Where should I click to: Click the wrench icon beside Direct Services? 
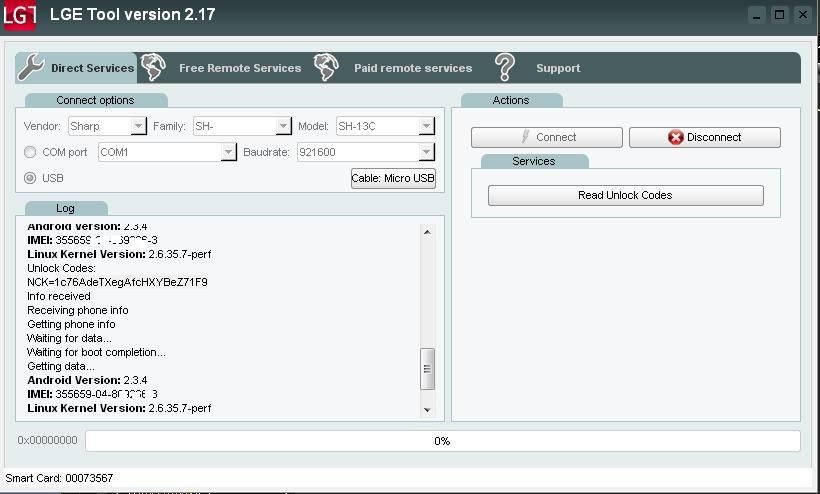coord(31,67)
